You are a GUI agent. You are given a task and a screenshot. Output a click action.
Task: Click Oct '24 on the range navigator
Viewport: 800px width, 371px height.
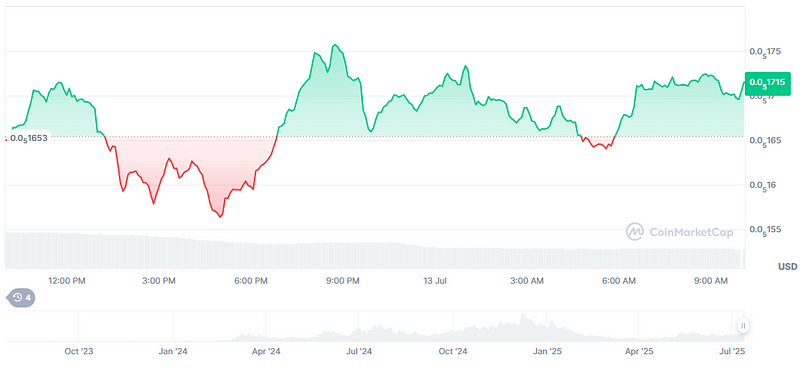pos(453,352)
